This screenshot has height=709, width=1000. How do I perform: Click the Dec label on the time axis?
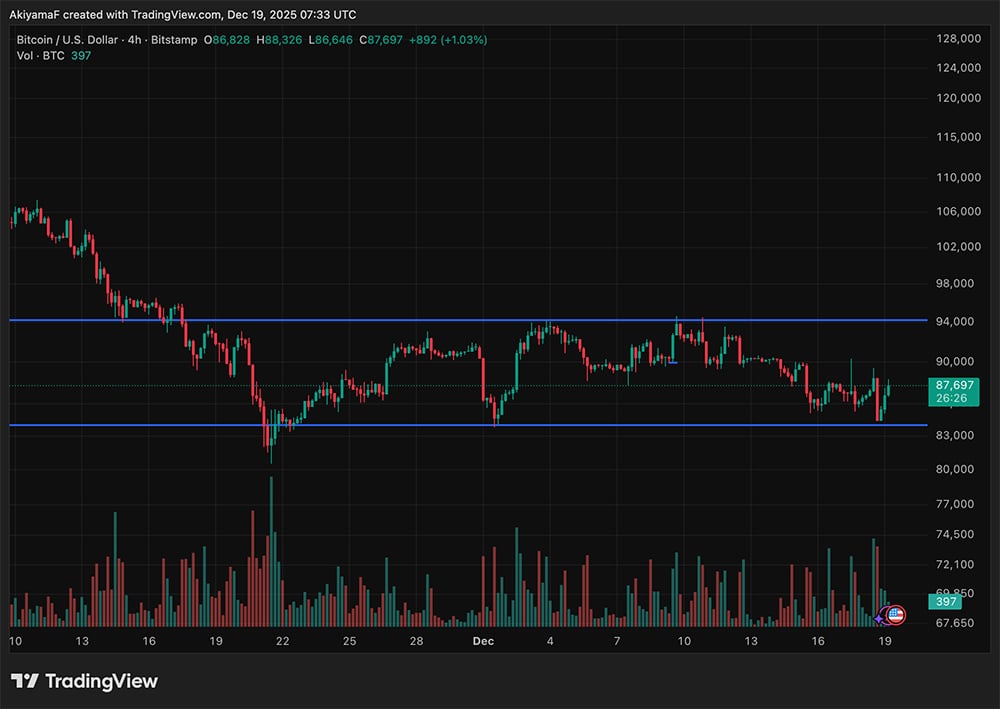coord(483,641)
